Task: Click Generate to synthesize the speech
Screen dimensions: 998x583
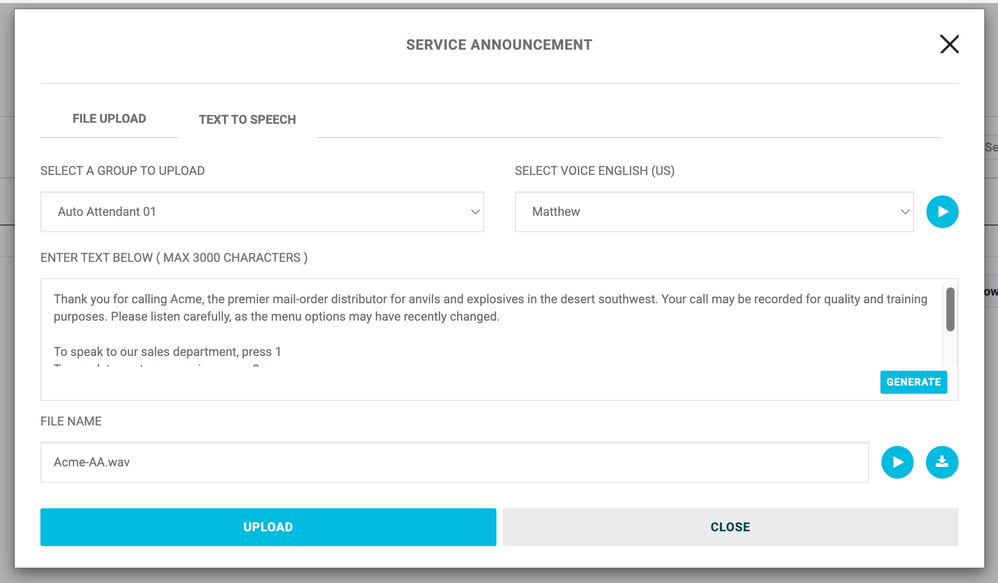Action: [913, 382]
